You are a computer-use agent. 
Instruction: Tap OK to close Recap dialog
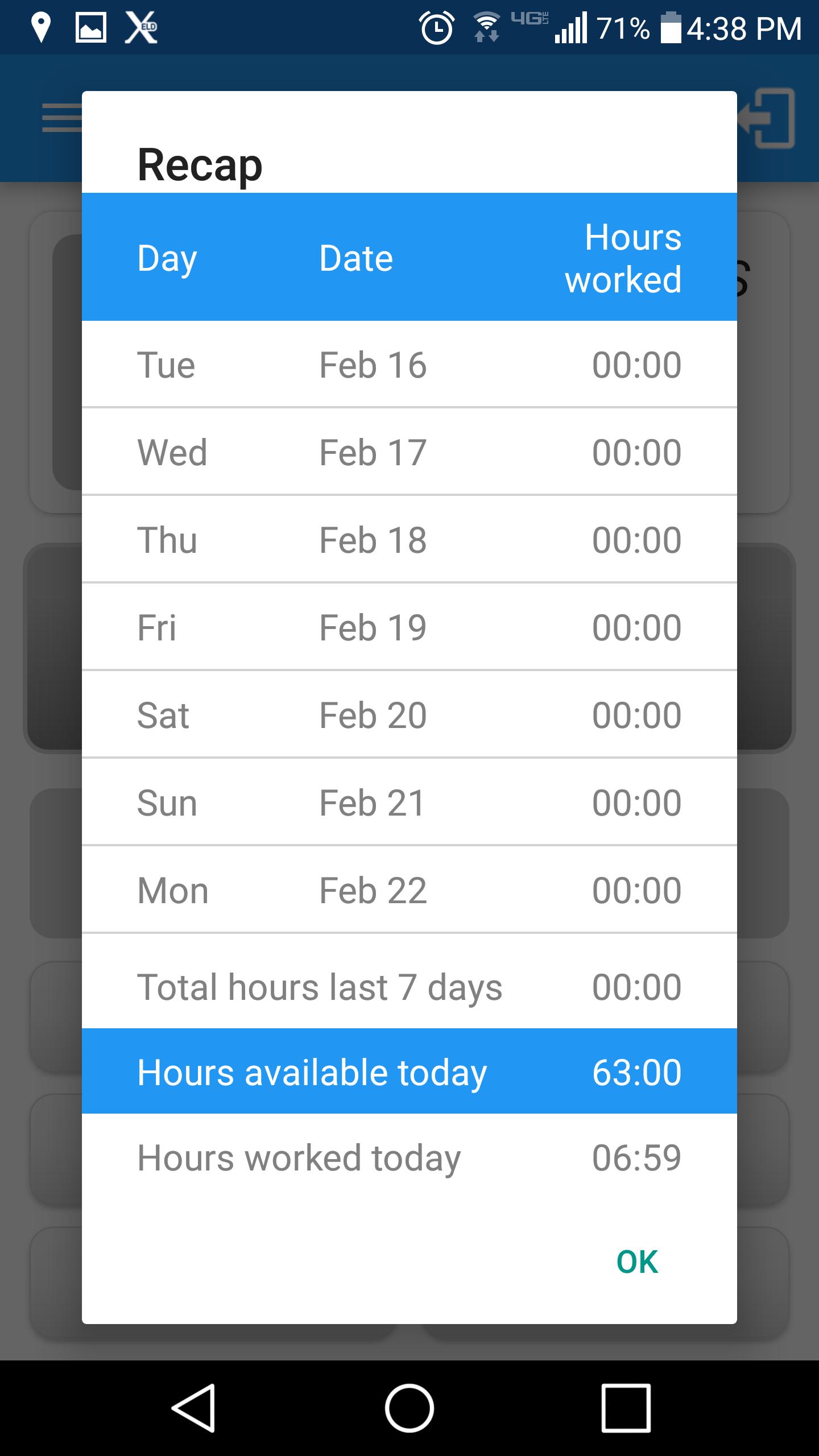(637, 1262)
